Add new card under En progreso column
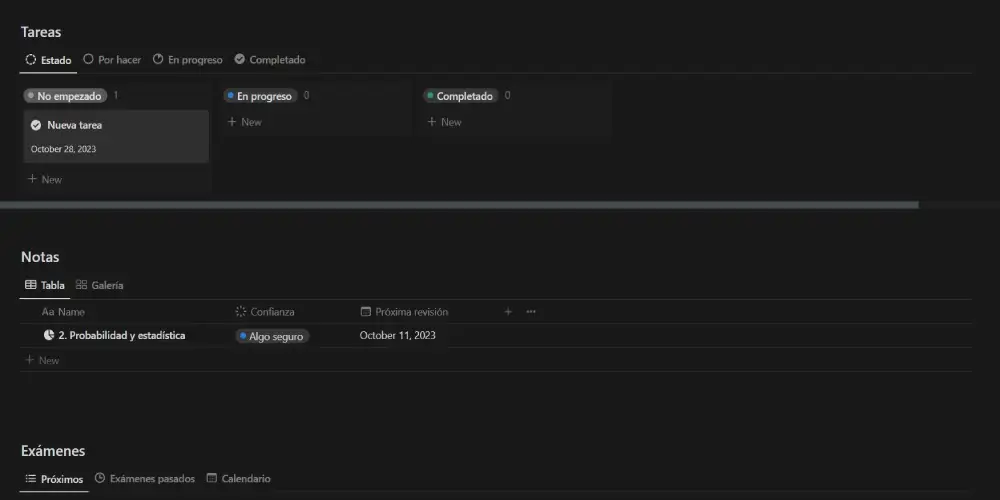The width and height of the screenshot is (1000, 500). [244, 122]
